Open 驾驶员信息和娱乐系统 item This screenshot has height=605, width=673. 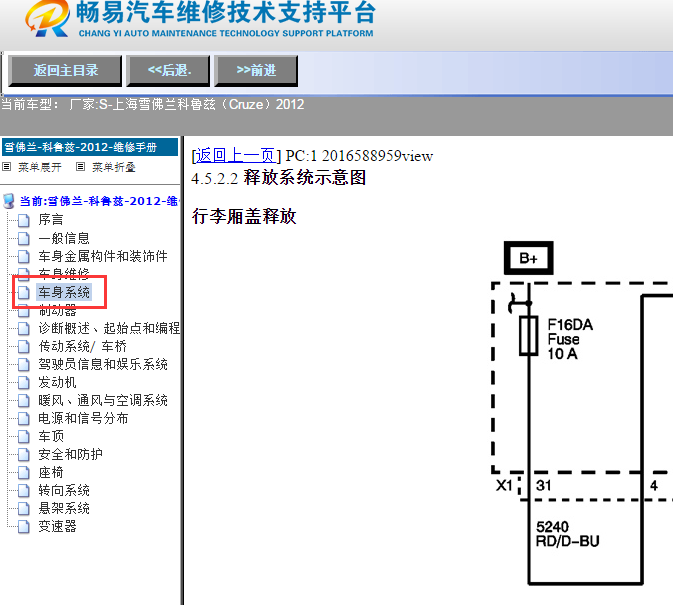tap(103, 364)
